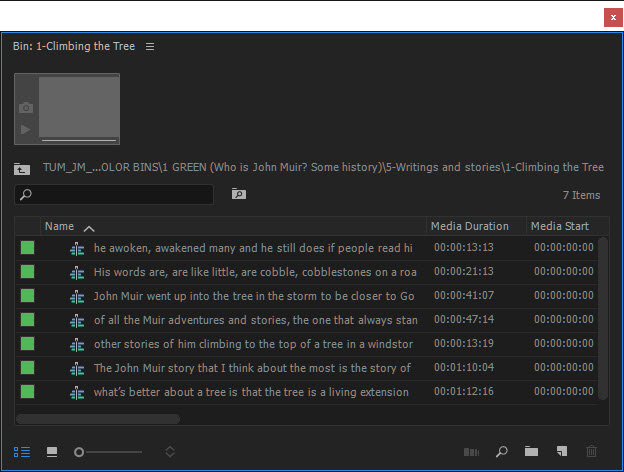The height and width of the screenshot is (472, 624).
Task: Select clip 'other stories of him climbing'
Action: point(253,344)
